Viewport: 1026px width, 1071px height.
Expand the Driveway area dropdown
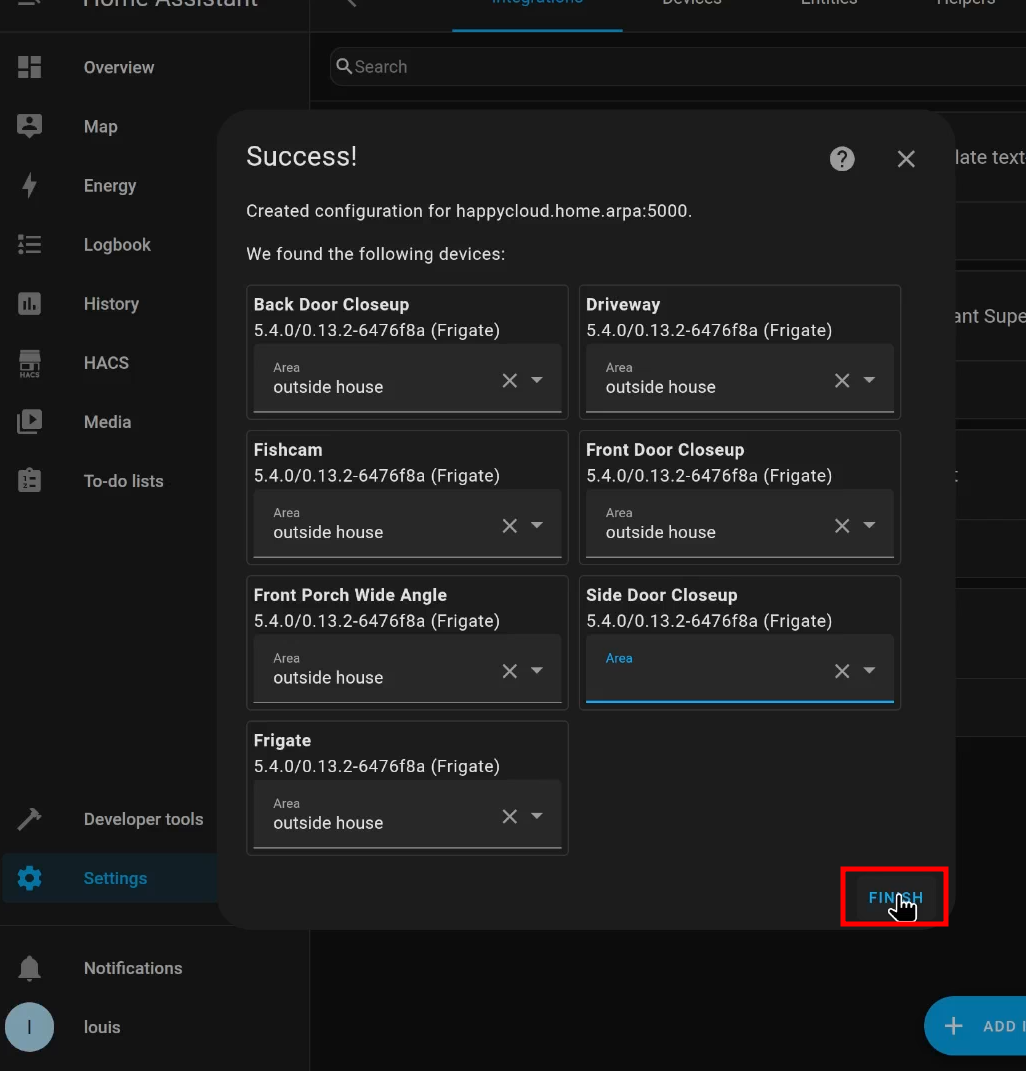tap(869, 380)
